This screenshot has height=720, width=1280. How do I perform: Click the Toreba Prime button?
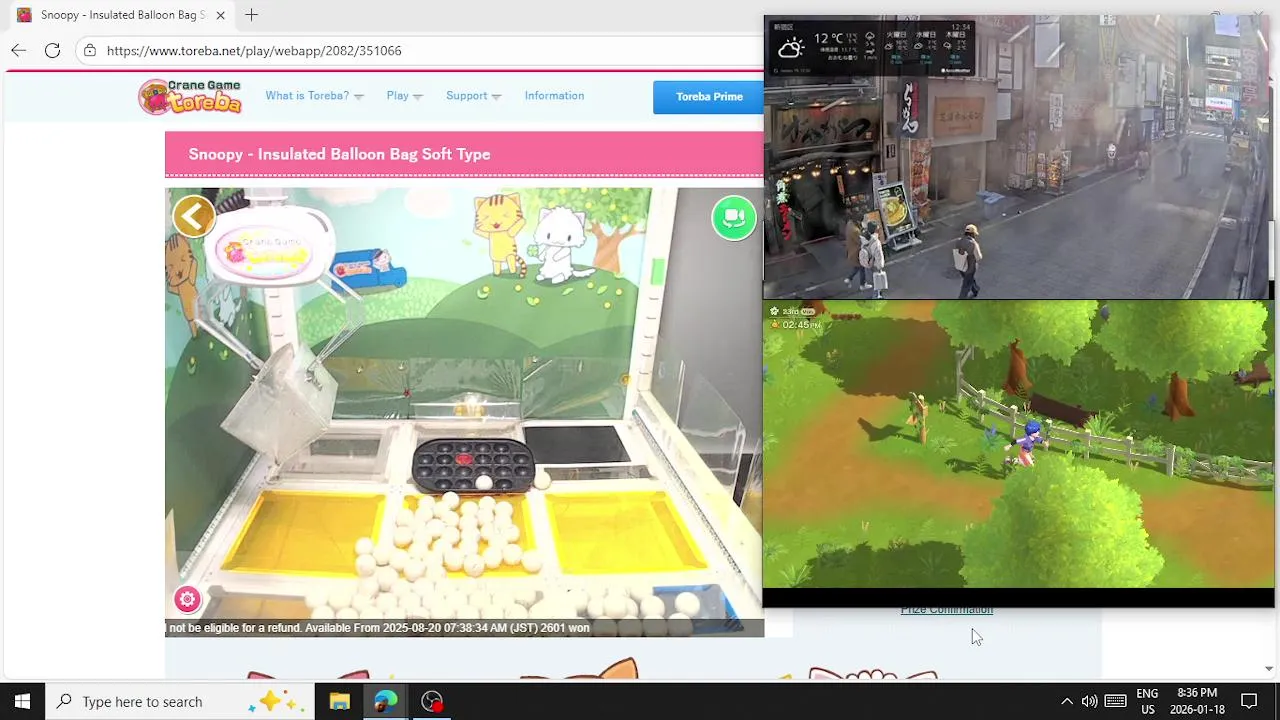(x=709, y=97)
